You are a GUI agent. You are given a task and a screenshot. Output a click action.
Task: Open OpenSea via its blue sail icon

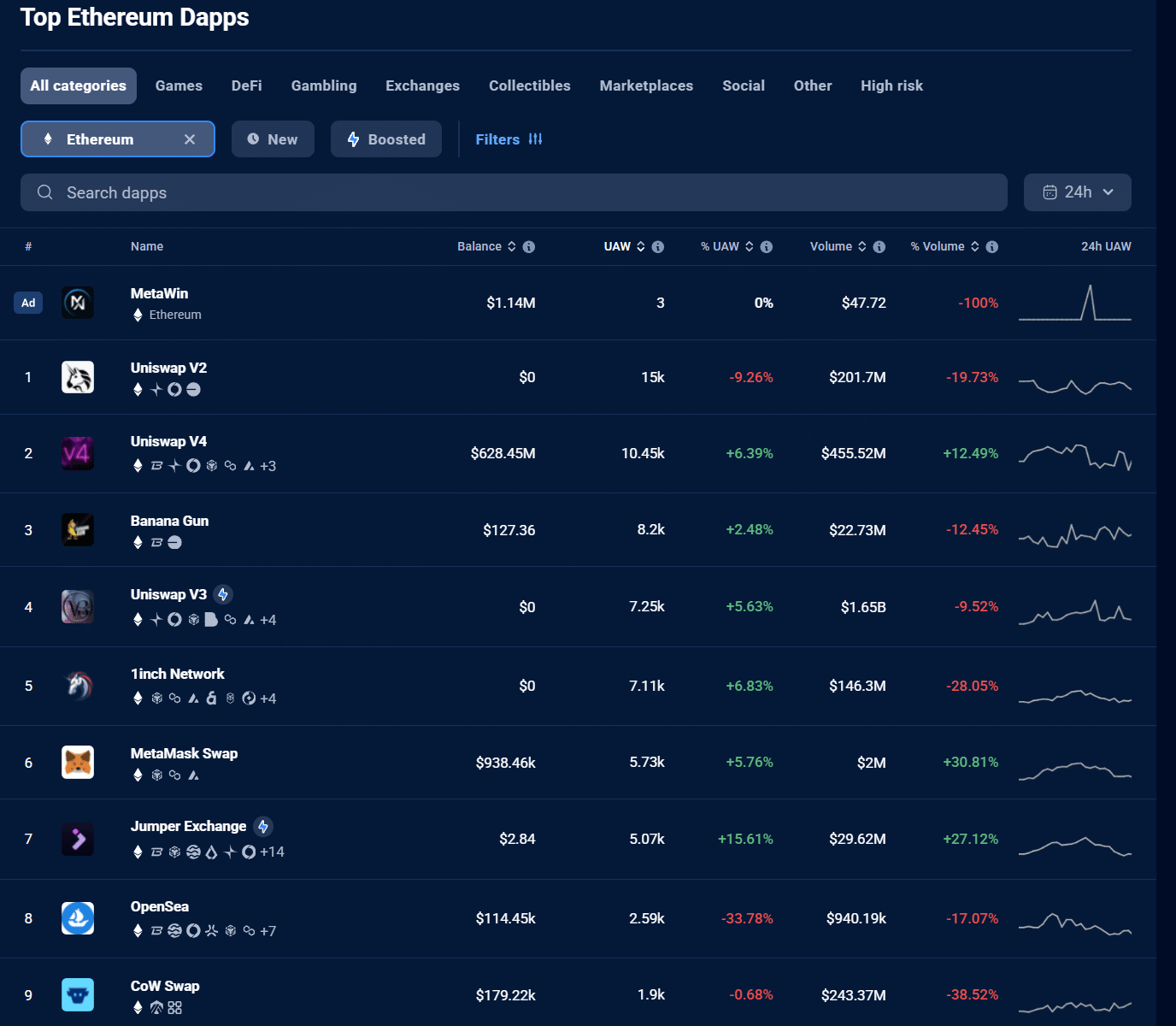click(77, 917)
